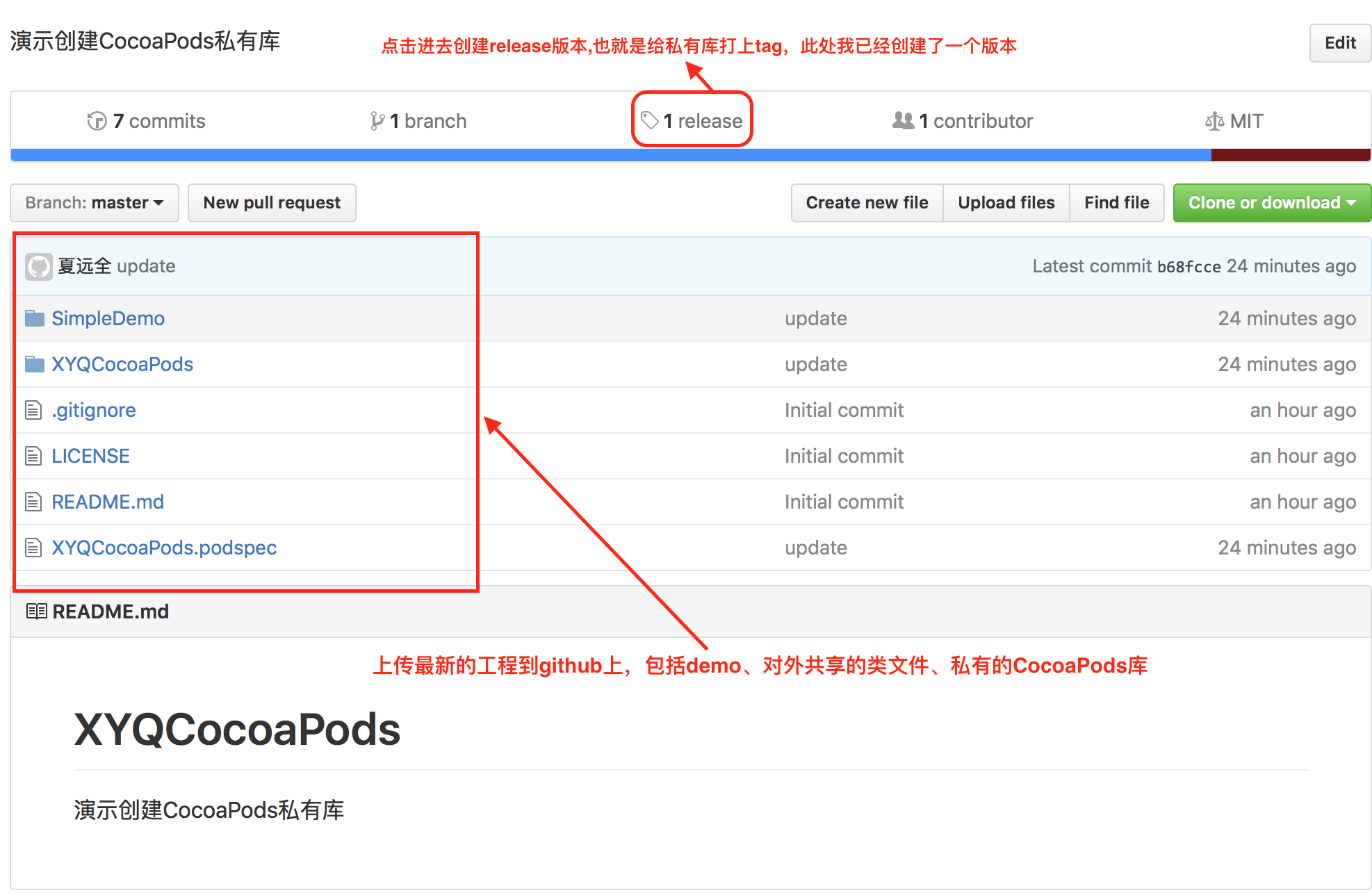Open 'update' commit message for SimpleDemo
The image size is (1372, 895).
(x=816, y=318)
